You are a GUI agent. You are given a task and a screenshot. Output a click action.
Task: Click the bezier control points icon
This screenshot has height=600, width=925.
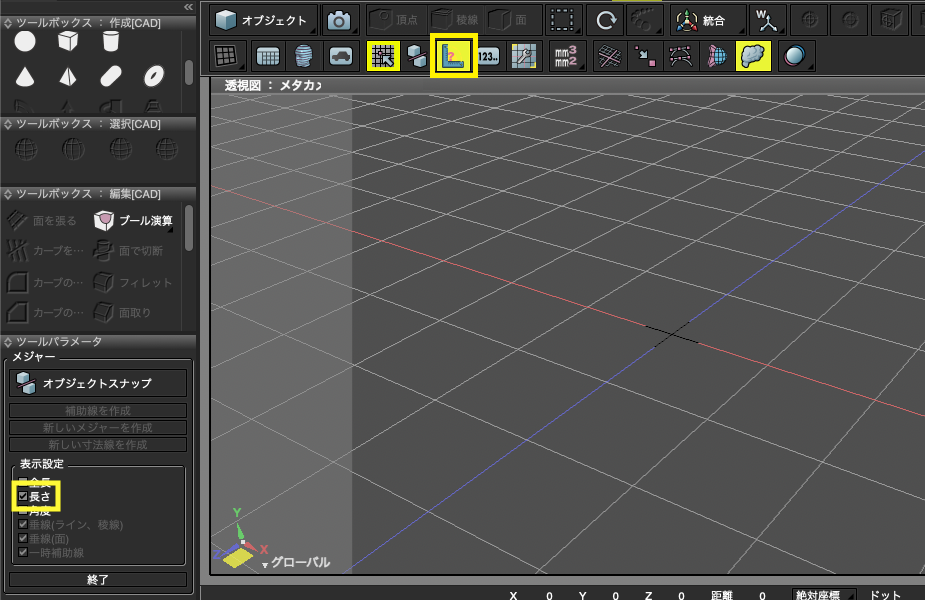680,57
